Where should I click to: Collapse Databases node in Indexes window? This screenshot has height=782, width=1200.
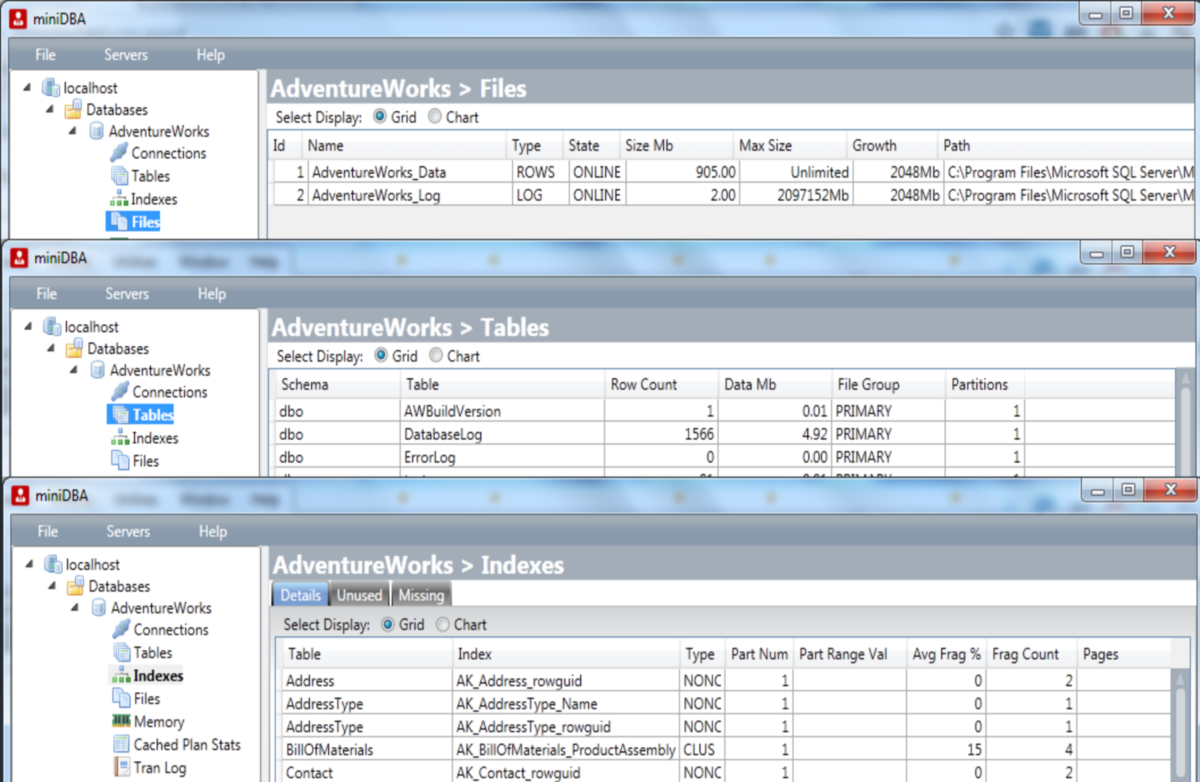pyautogui.click(x=51, y=587)
